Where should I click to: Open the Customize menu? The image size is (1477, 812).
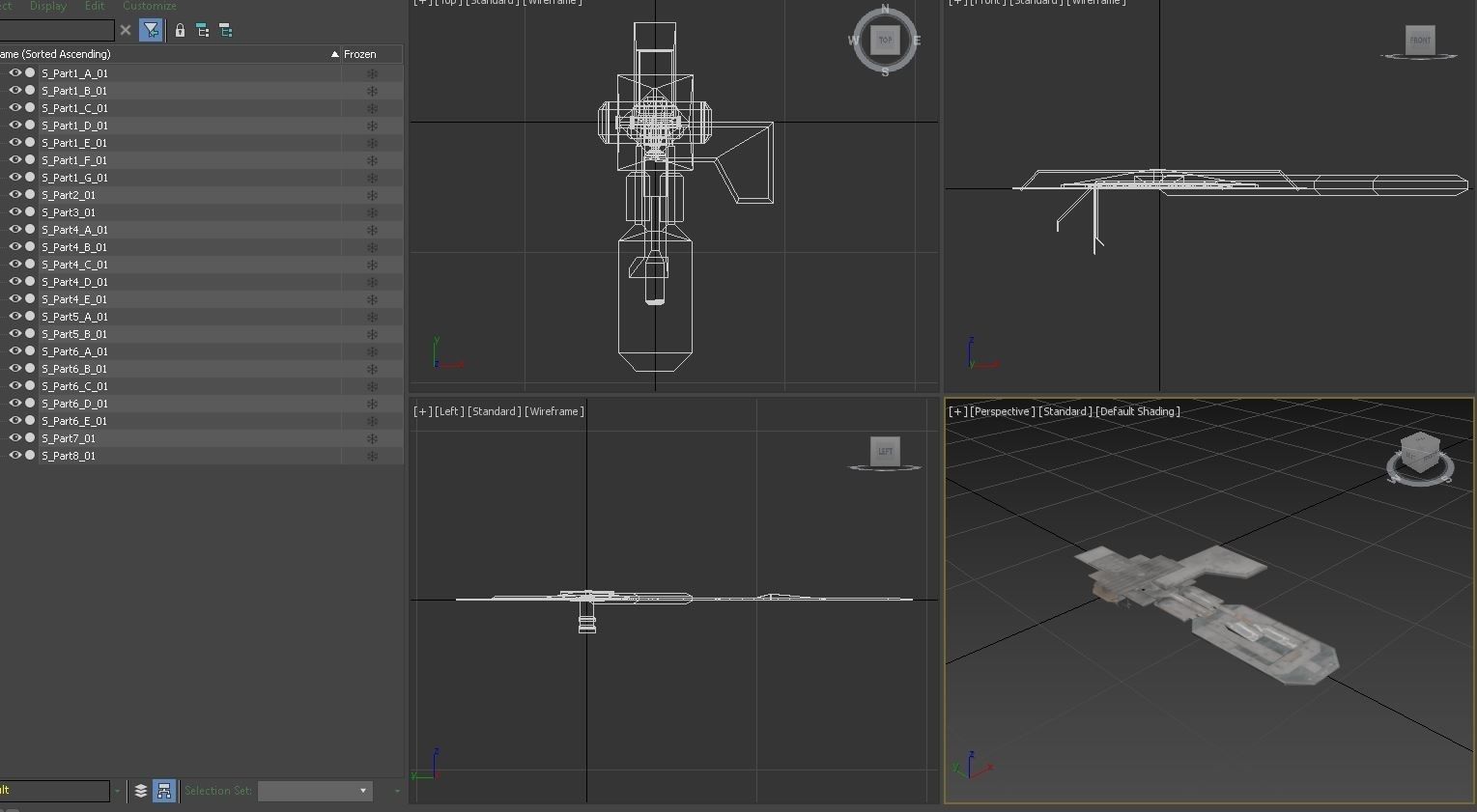[x=150, y=6]
